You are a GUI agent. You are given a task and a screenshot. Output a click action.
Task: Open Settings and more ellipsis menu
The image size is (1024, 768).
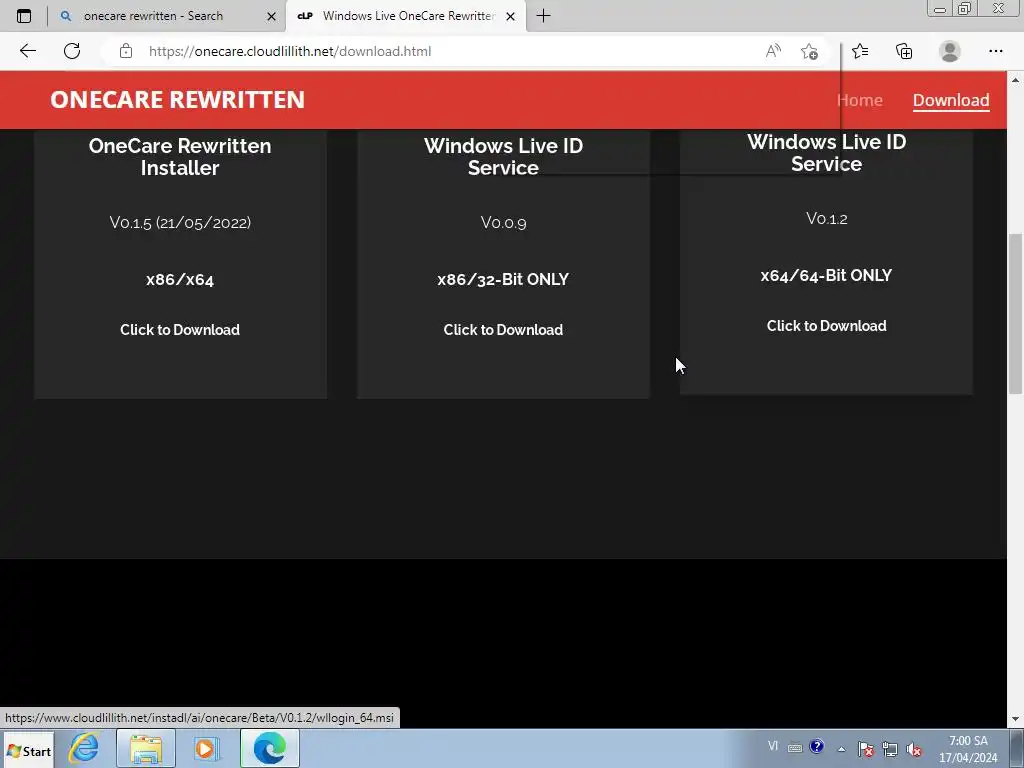[995, 51]
